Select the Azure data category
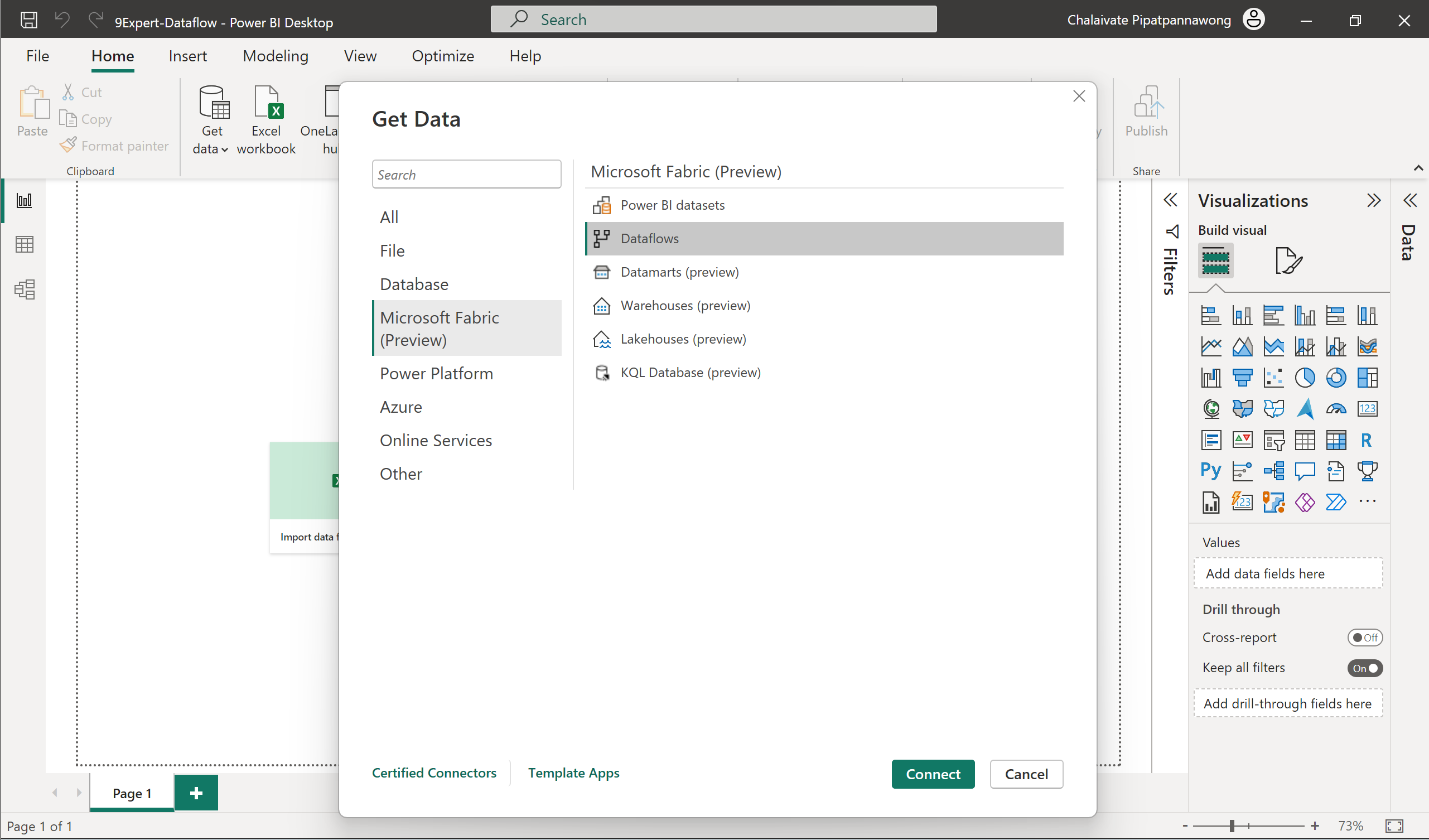Viewport: 1429px width, 840px height. click(401, 406)
